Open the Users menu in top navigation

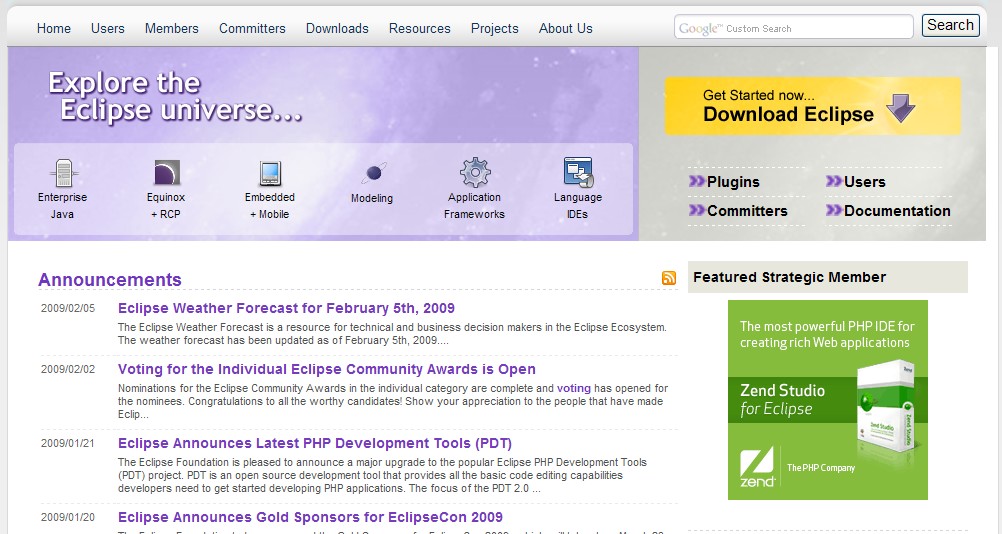click(x=107, y=29)
